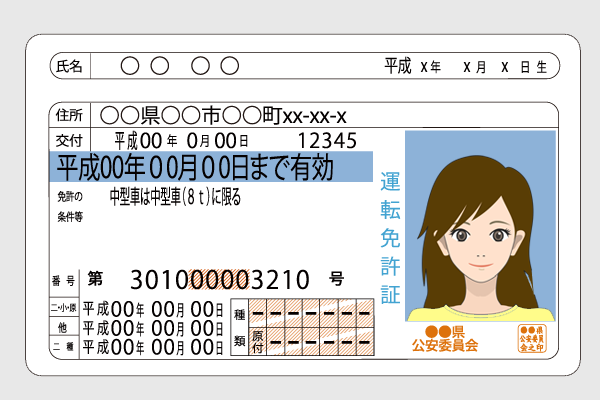Image resolution: width=600 pixels, height=400 pixels.
Task: Click the 免許の条件等 conditions label
Action: click(67, 205)
